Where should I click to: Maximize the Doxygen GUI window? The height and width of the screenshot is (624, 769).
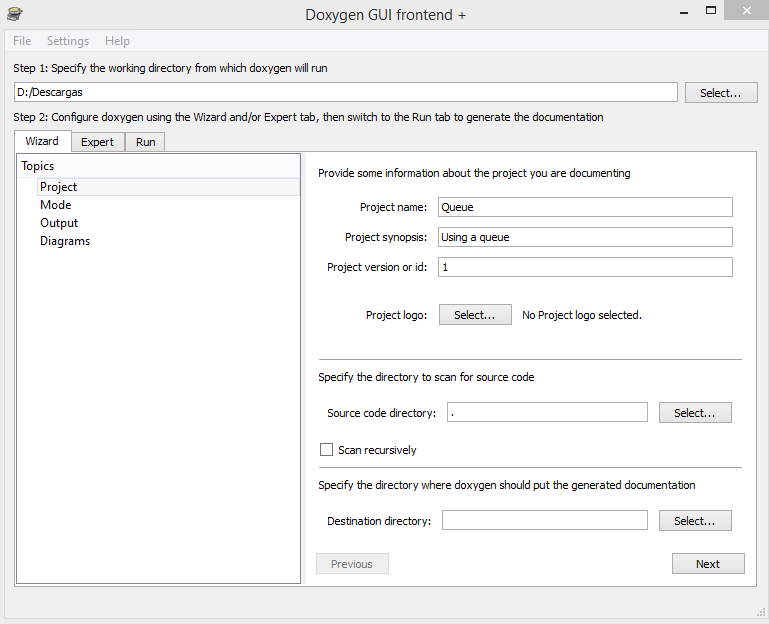[711, 11]
